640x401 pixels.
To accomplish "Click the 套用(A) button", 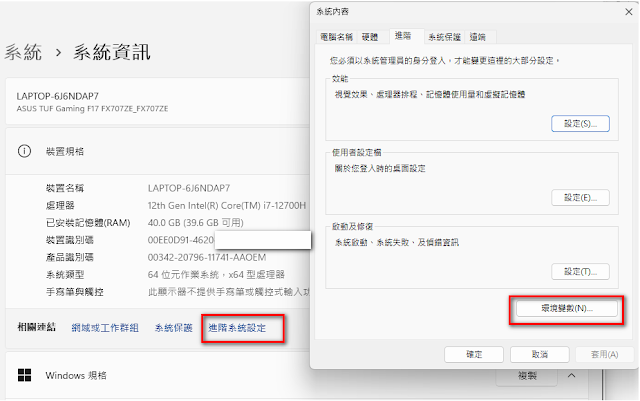I will (604, 354).
